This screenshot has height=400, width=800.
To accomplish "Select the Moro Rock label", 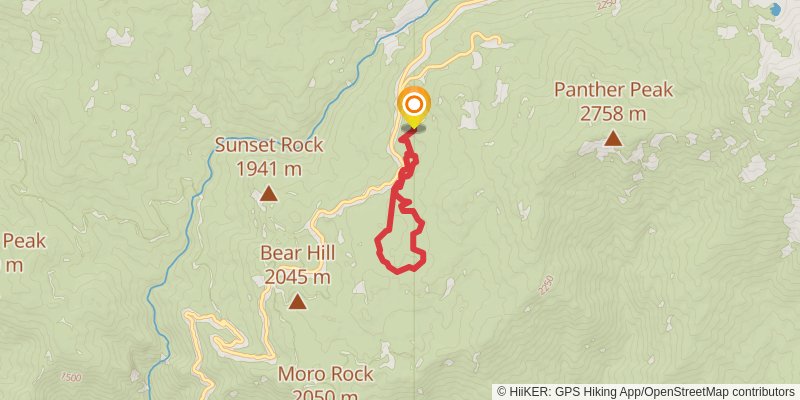I will [x=326, y=374].
